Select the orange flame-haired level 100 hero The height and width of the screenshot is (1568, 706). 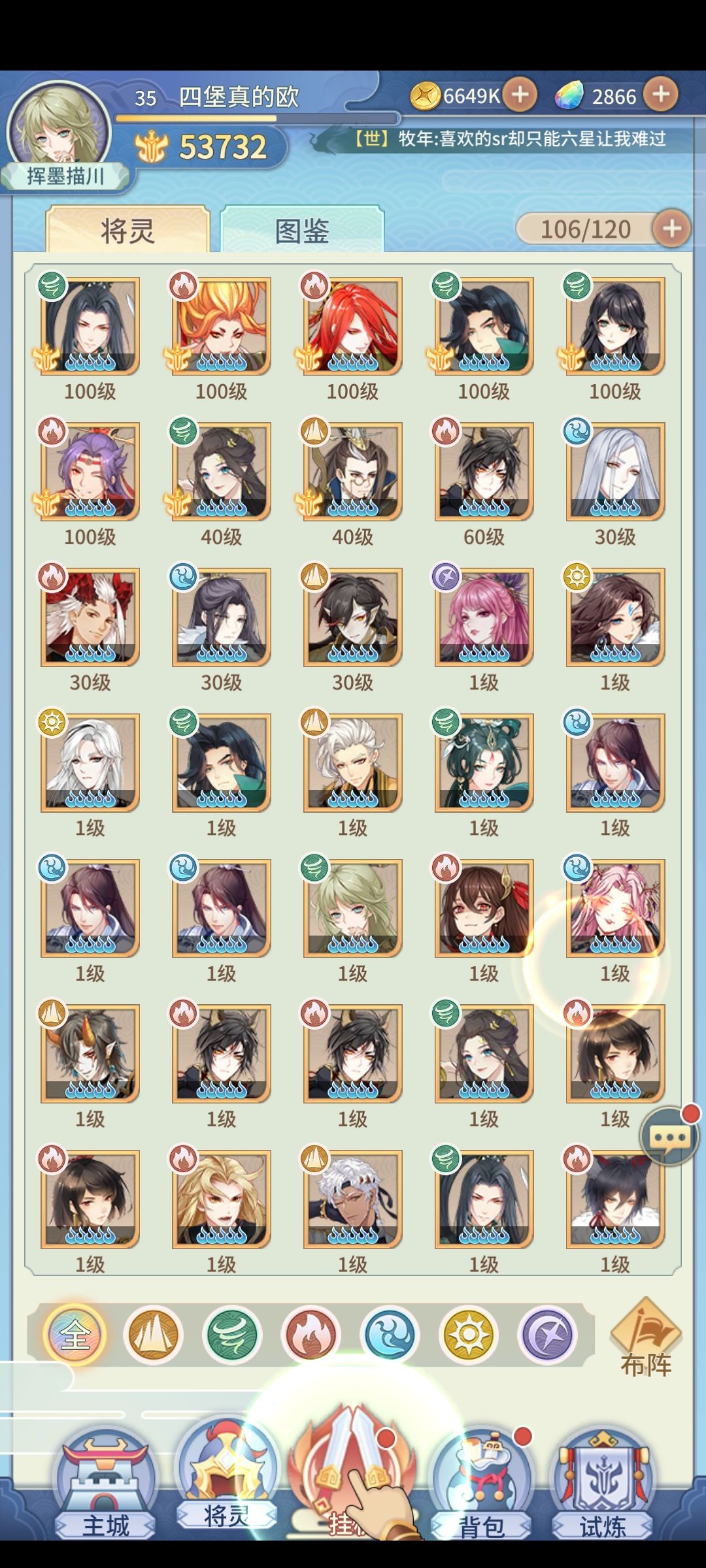(x=222, y=326)
